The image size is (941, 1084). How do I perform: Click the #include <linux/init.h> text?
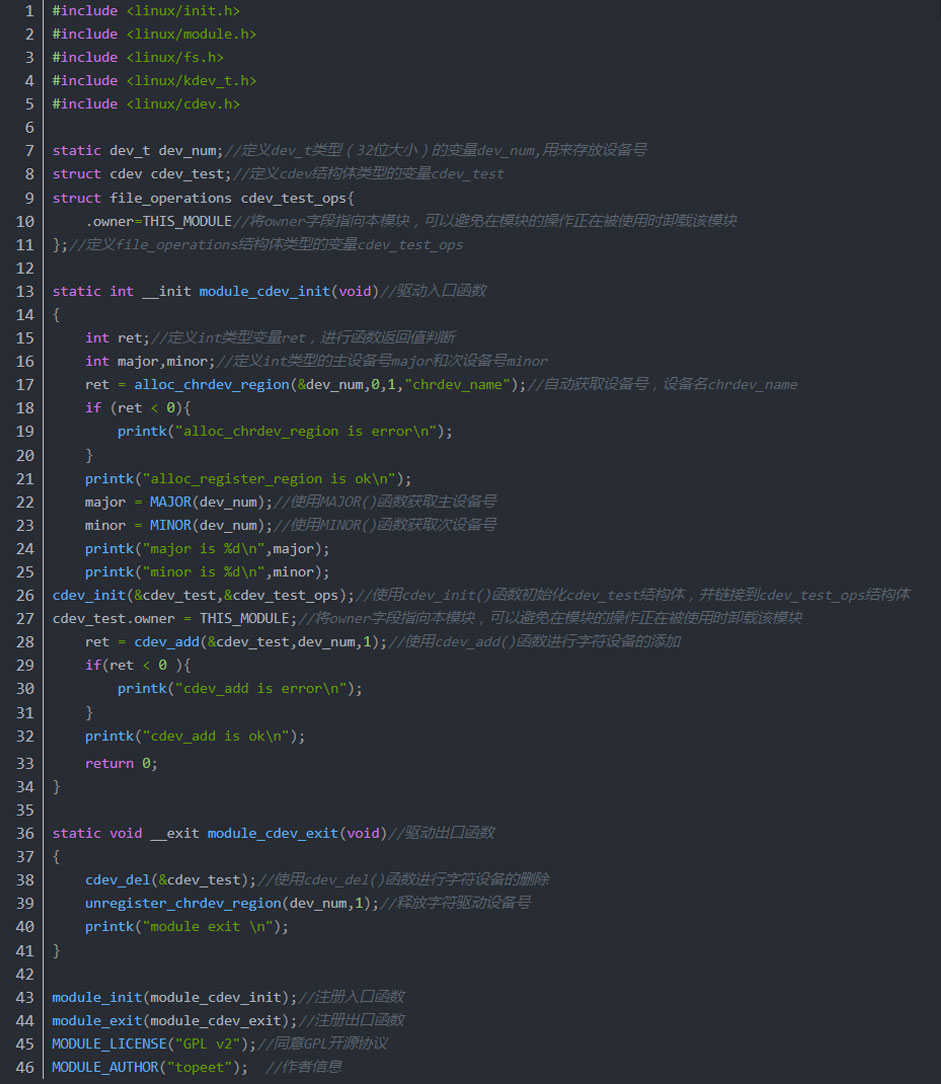[146, 11]
